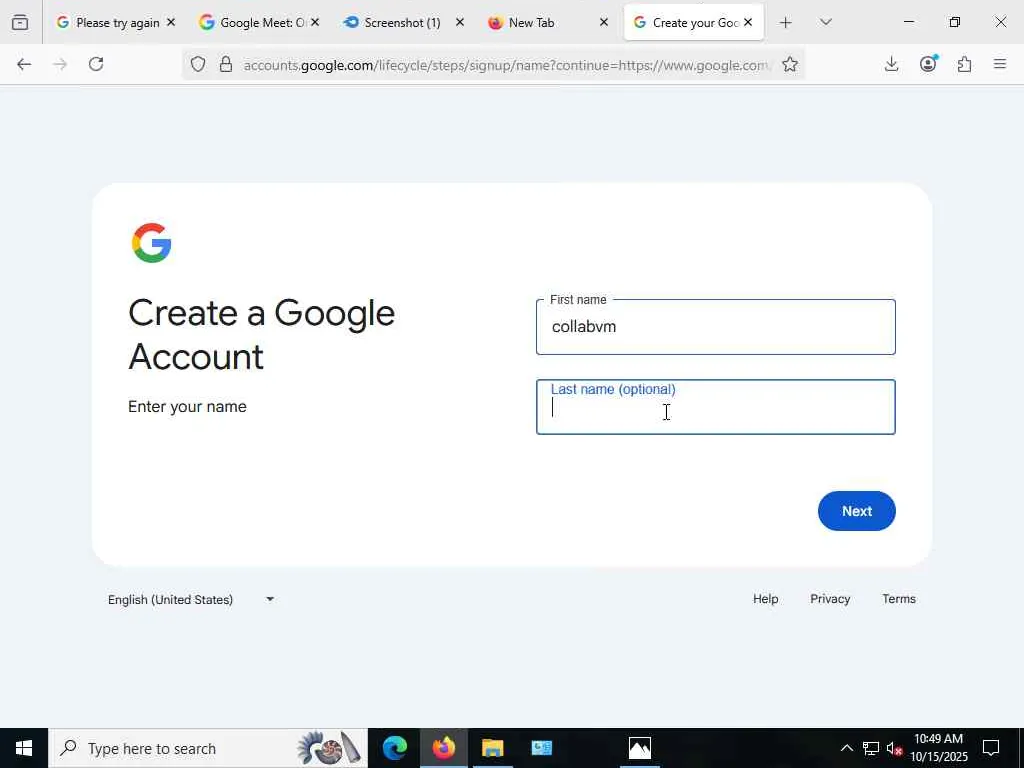Close the 'Please try again' tab
Viewport: 1024px width, 768px height.
tap(171, 22)
